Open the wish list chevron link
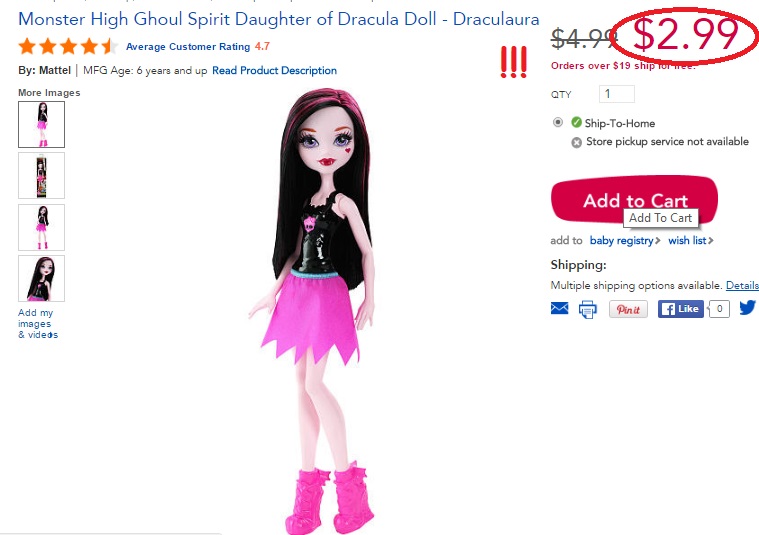The image size is (759, 535). (x=691, y=241)
